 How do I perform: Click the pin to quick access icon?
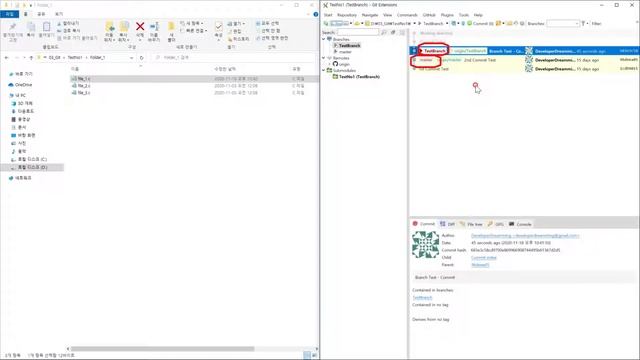tap(12, 27)
